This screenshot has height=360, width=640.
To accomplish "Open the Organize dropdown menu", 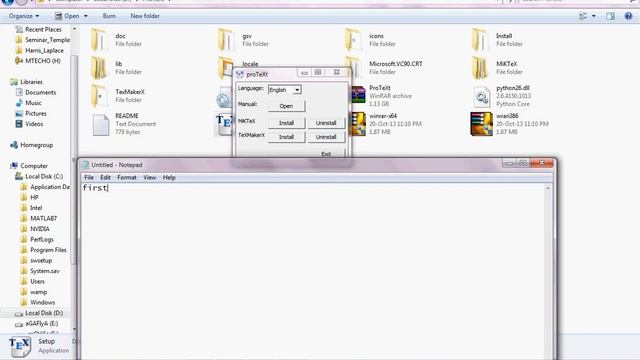I will click(x=24, y=16).
